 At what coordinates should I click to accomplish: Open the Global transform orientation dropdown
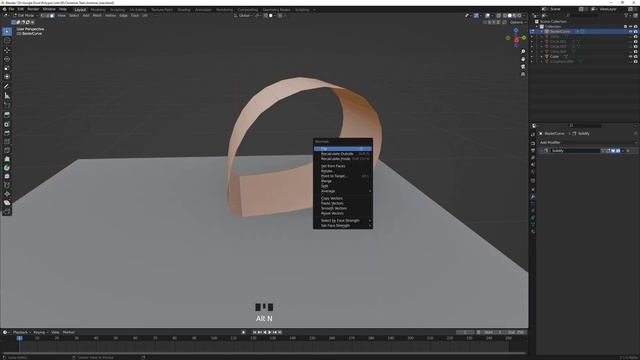(244, 16)
